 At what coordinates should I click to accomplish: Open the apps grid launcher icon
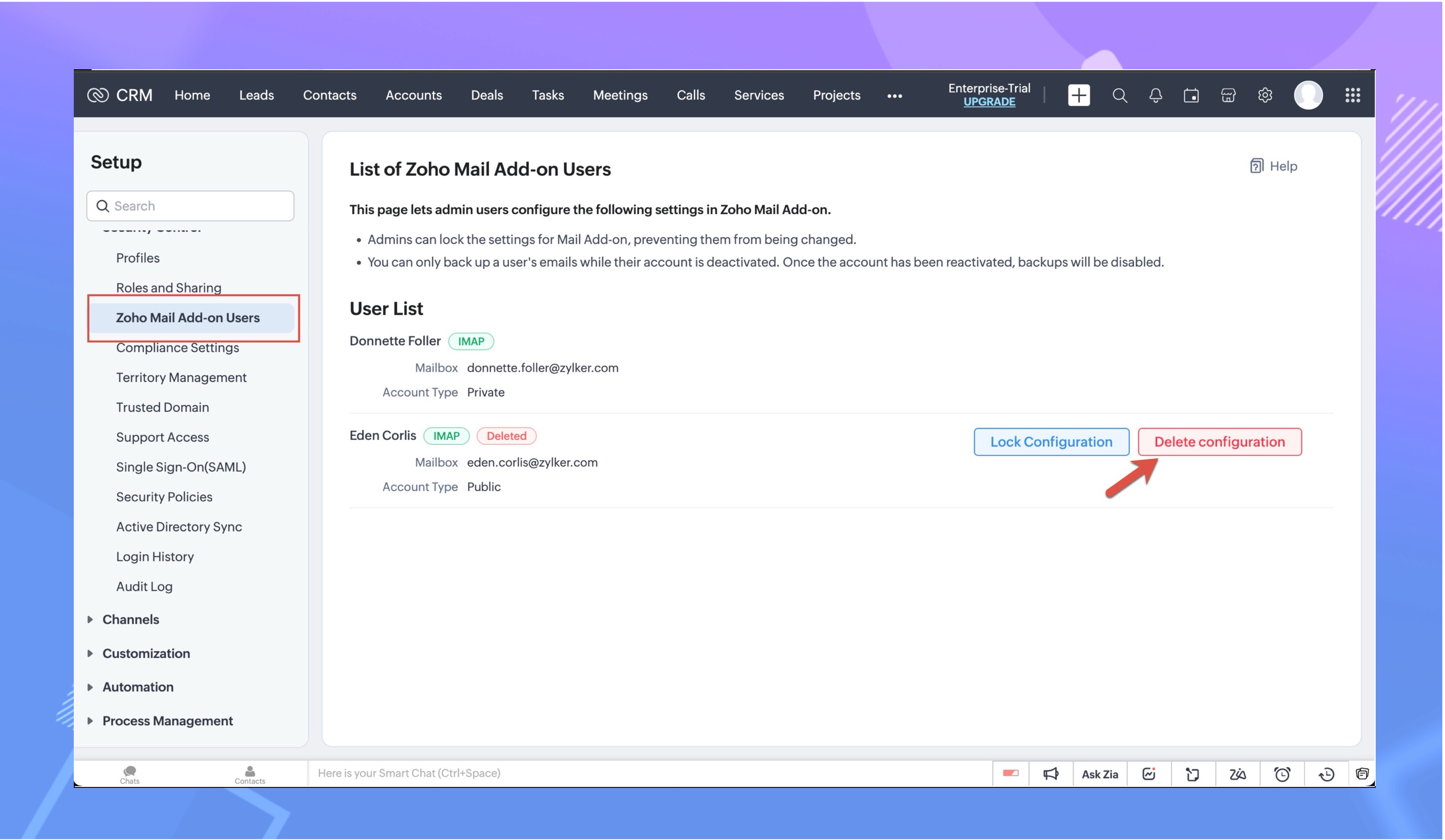(x=1352, y=95)
